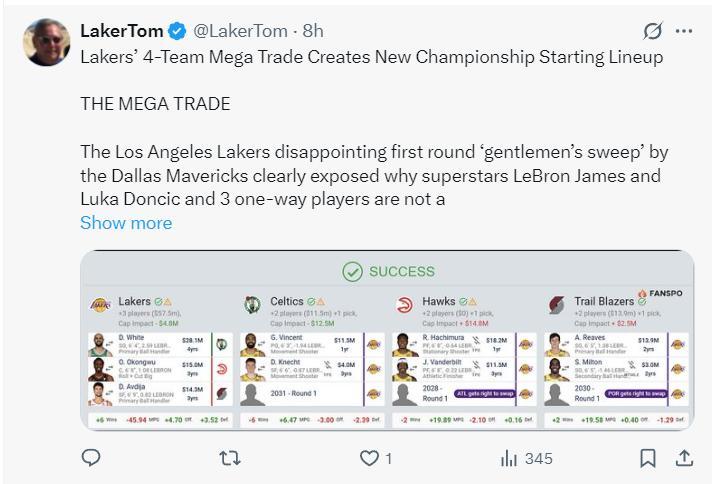
Task: Expand the post with Show more
Action: point(126,222)
